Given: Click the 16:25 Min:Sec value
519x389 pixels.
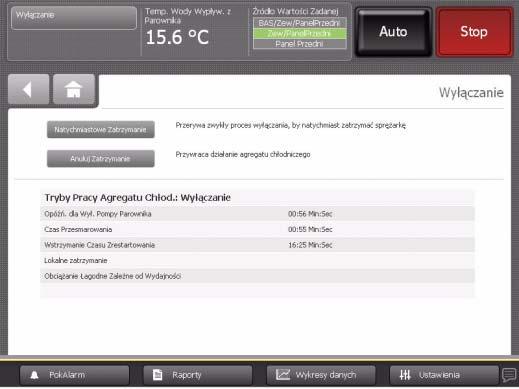Looking at the screenshot, I should pos(310,245).
